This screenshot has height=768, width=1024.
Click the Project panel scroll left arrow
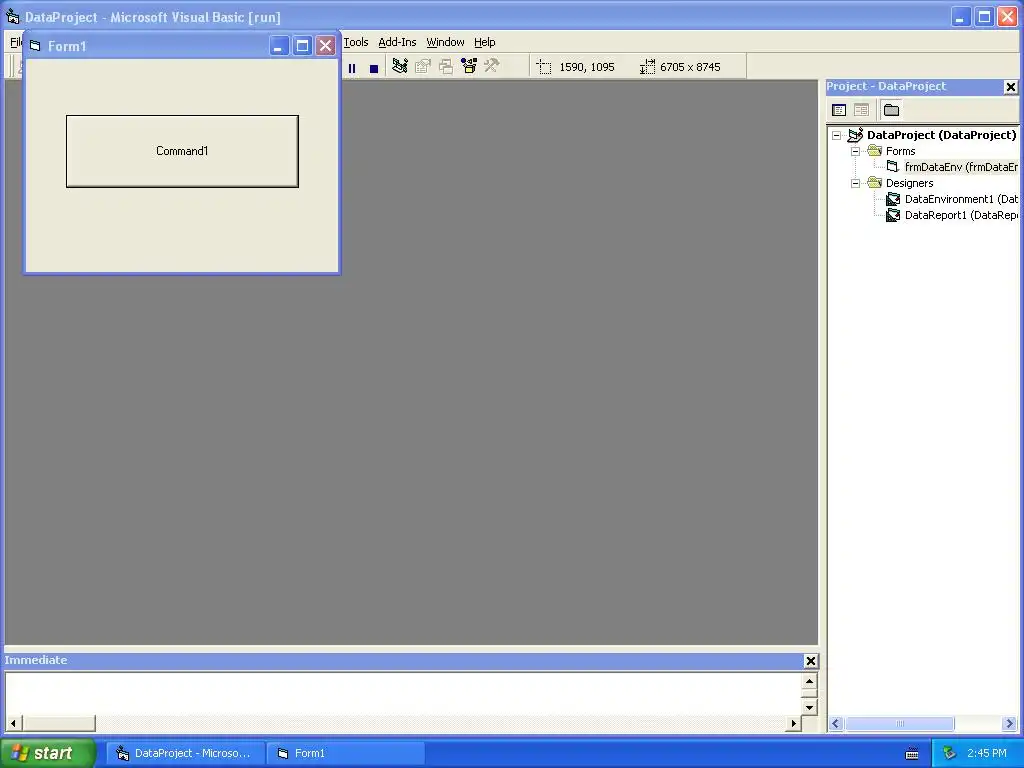point(836,724)
